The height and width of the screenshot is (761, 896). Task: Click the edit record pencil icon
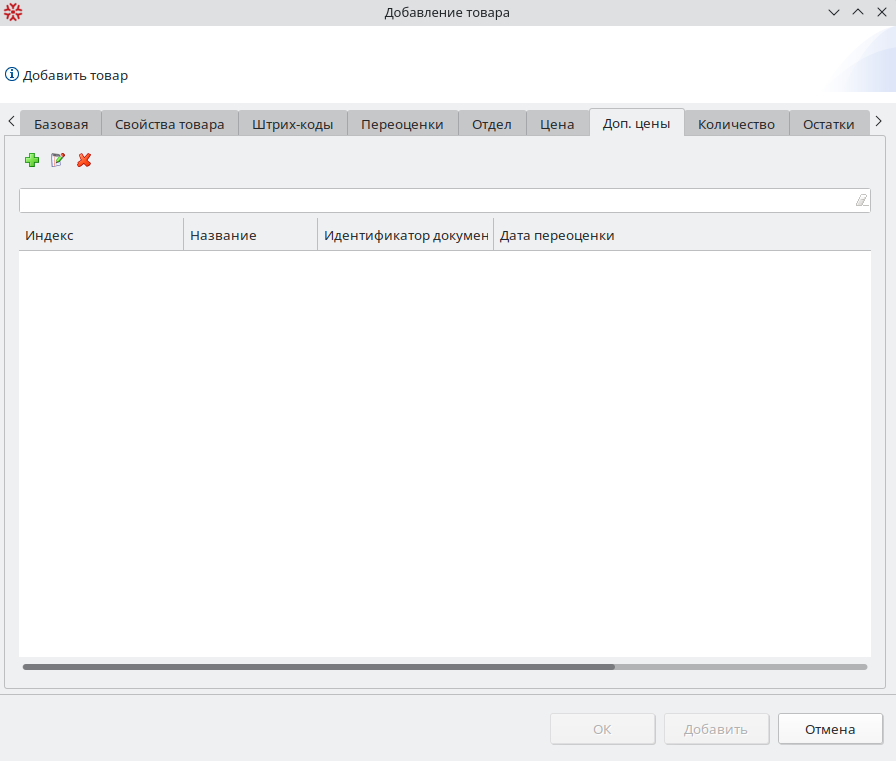tap(58, 160)
